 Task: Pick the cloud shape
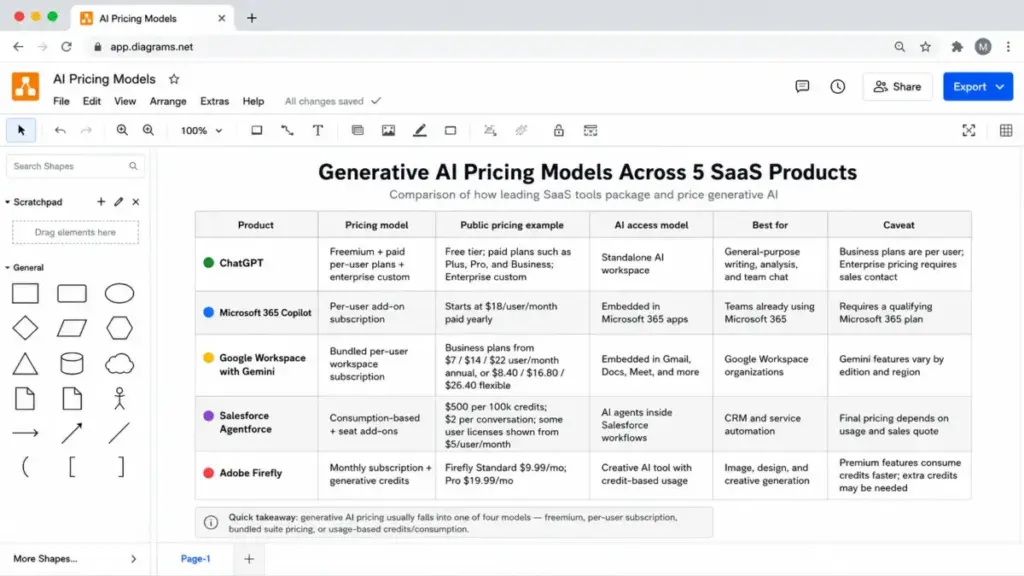point(120,364)
